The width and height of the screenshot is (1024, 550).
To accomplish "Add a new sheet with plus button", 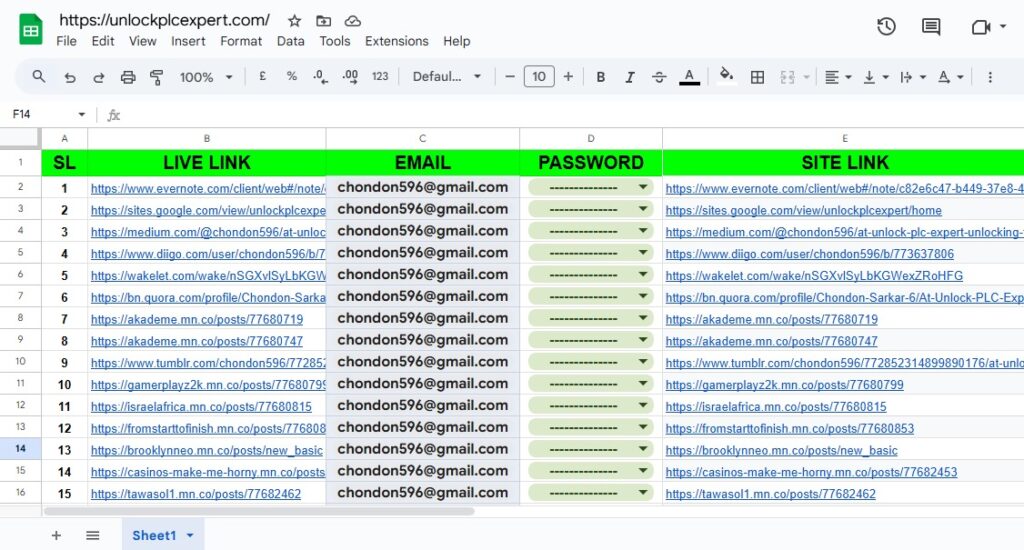I will tap(56, 536).
